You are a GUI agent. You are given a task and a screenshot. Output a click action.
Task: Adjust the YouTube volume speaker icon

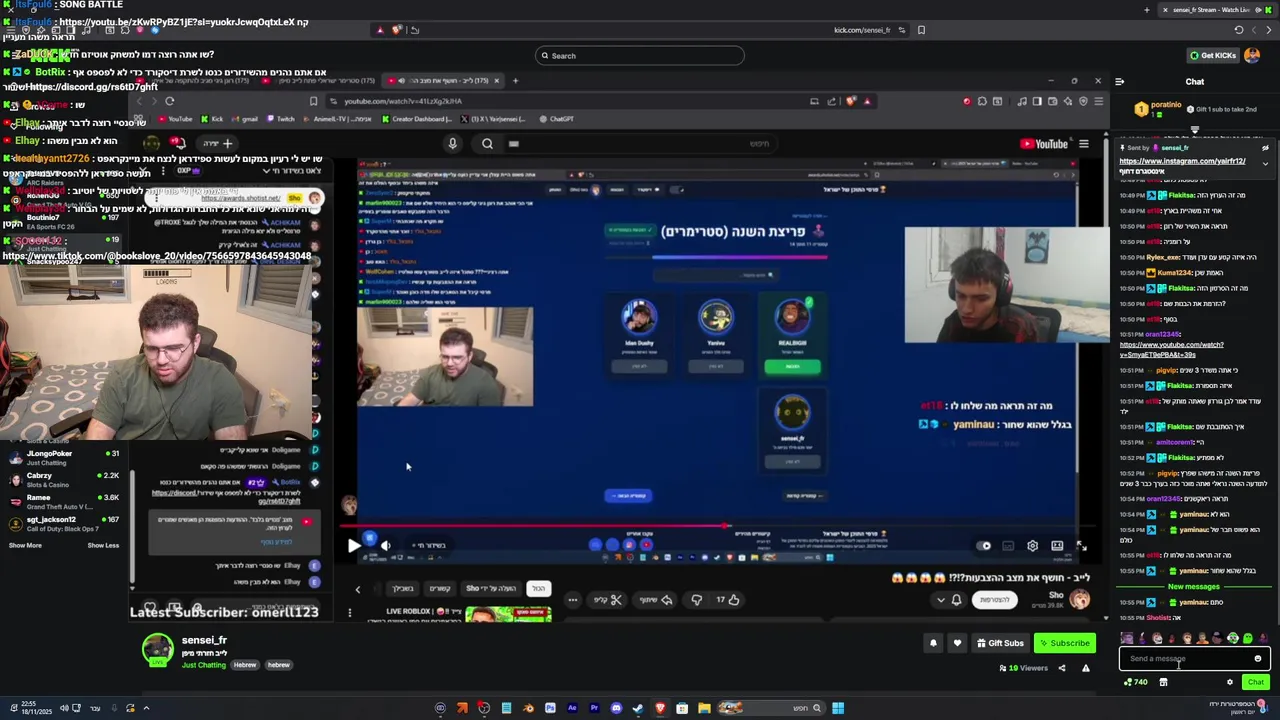click(385, 545)
